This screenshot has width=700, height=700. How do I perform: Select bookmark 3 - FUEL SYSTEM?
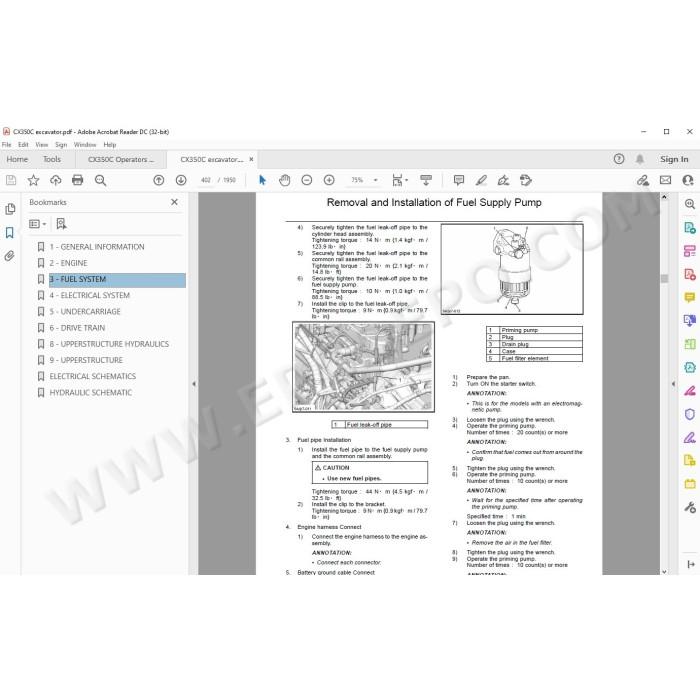coord(117,279)
